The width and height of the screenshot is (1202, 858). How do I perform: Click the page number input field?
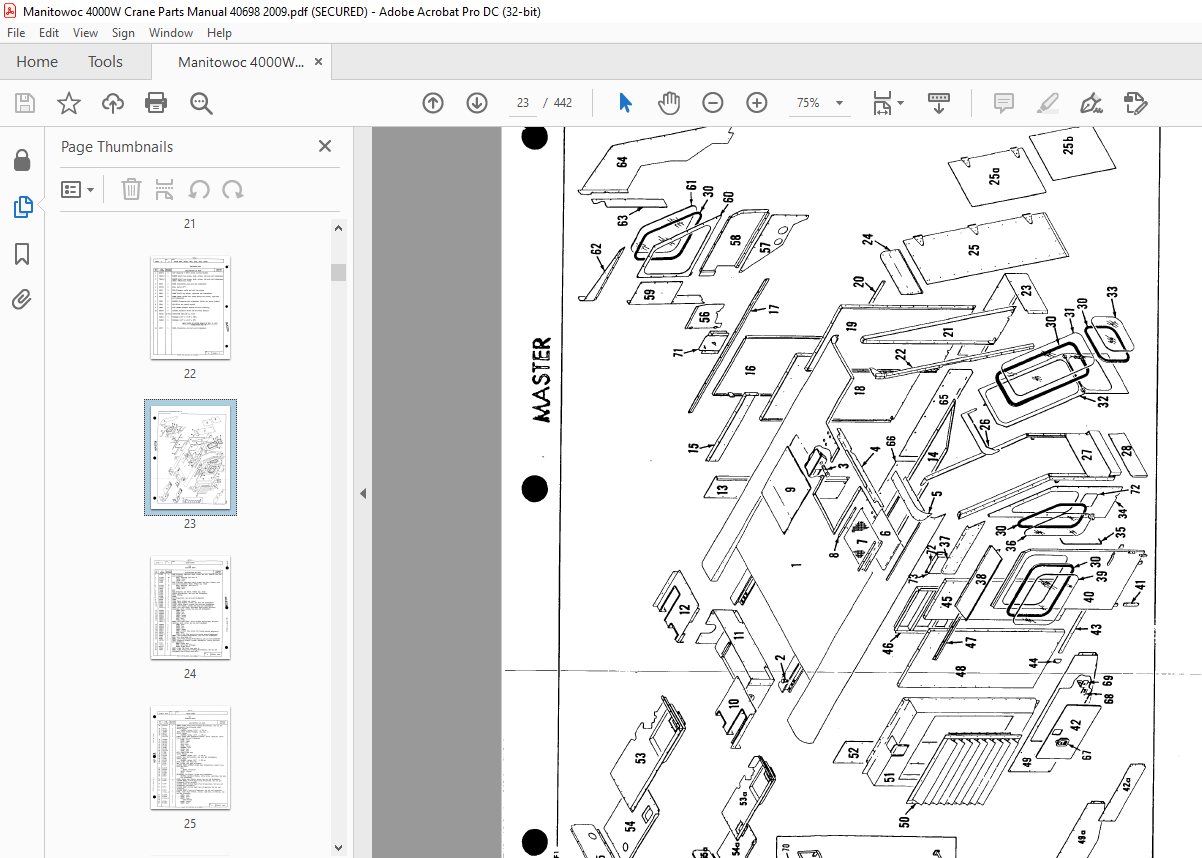pos(523,103)
